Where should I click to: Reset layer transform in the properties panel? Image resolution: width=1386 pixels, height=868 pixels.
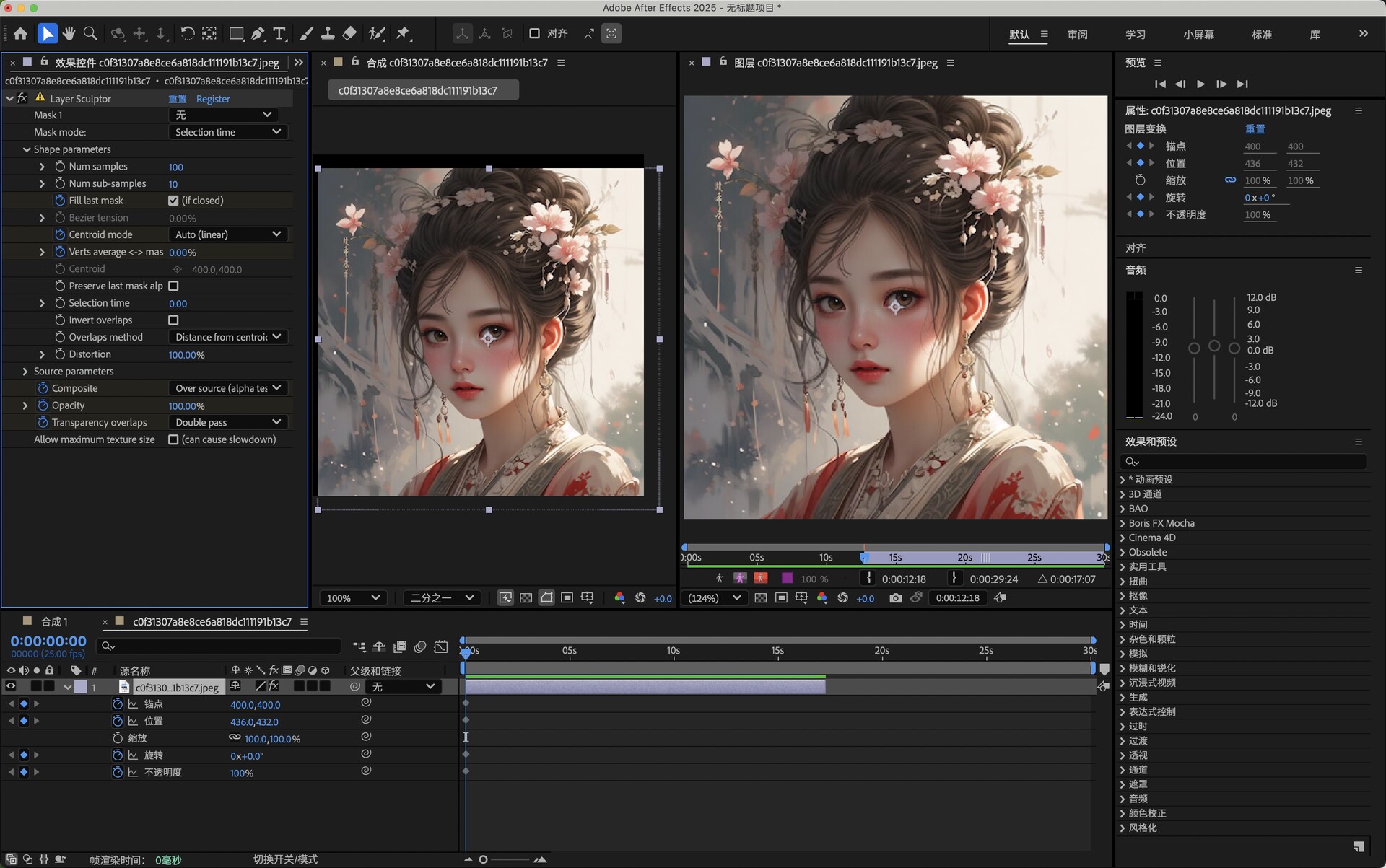tap(1255, 129)
